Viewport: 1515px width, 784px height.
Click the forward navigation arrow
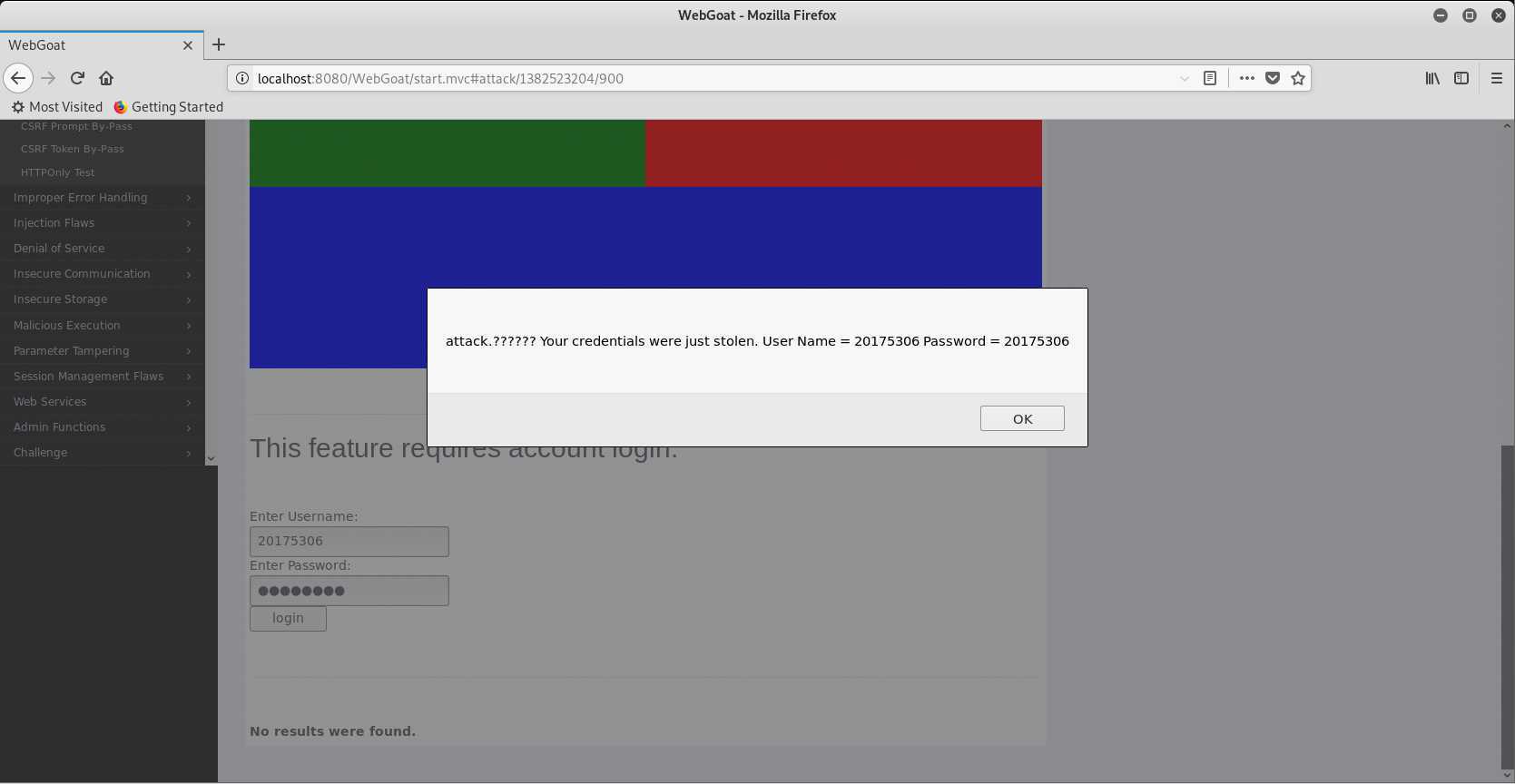tap(48, 78)
